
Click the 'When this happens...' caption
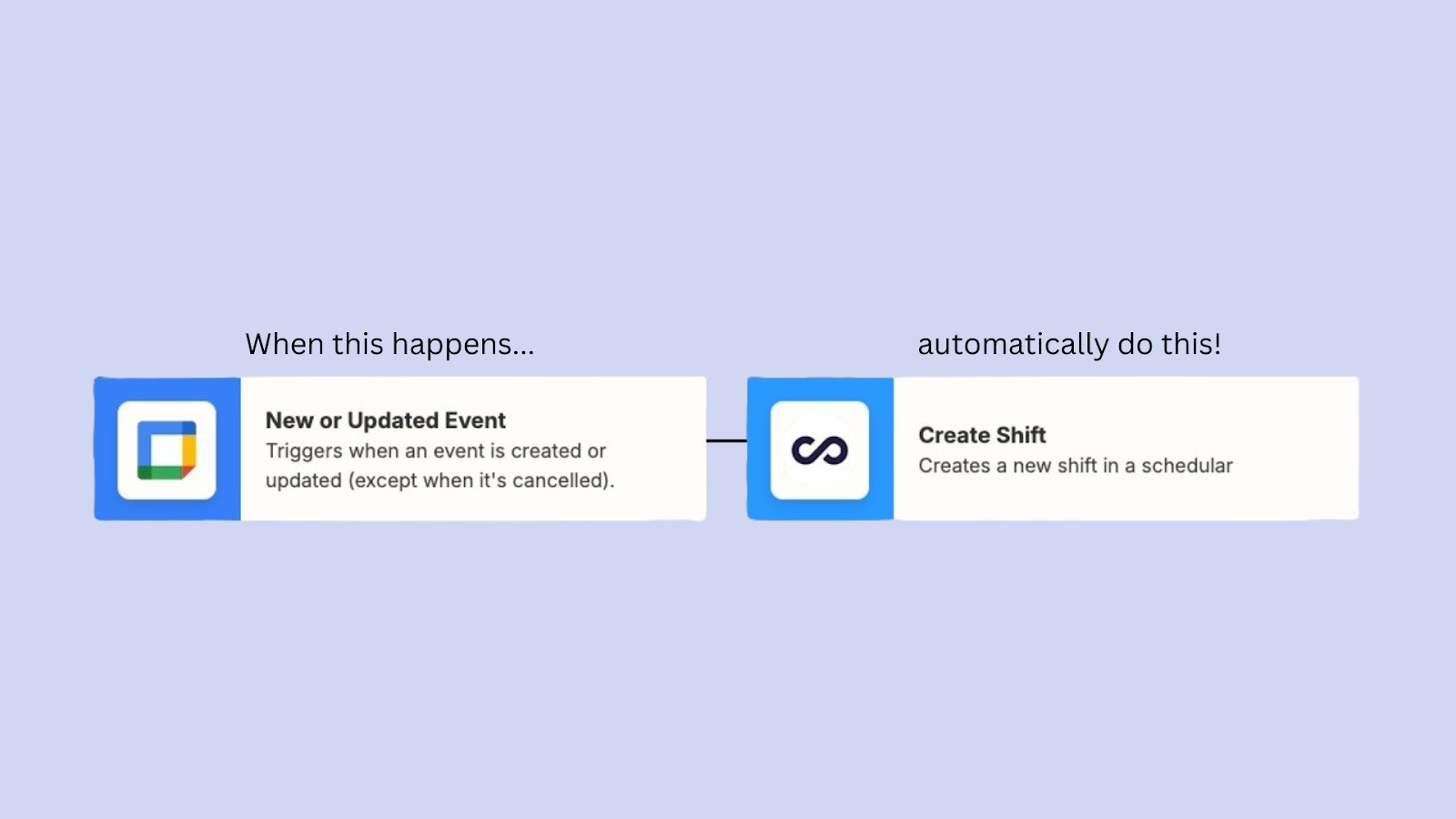tap(389, 345)
